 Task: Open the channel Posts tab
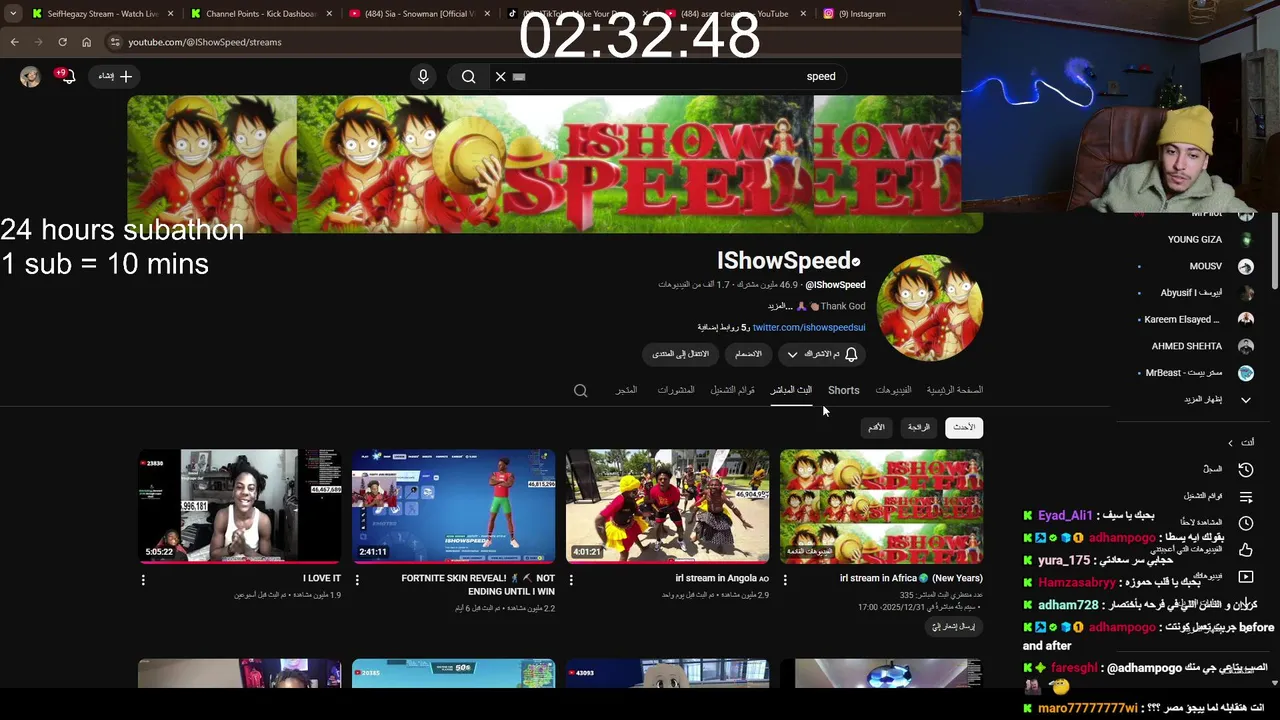(x=676, y=390)
